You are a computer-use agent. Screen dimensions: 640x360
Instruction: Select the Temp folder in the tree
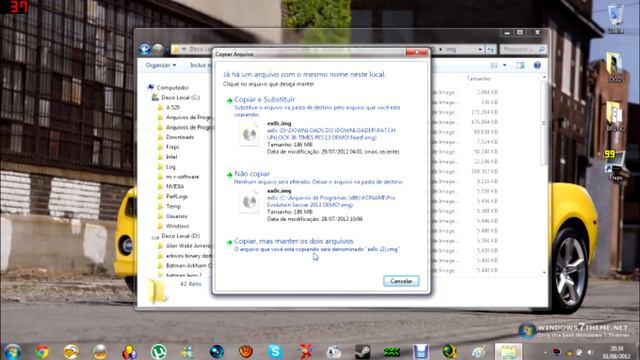[173, 207]
